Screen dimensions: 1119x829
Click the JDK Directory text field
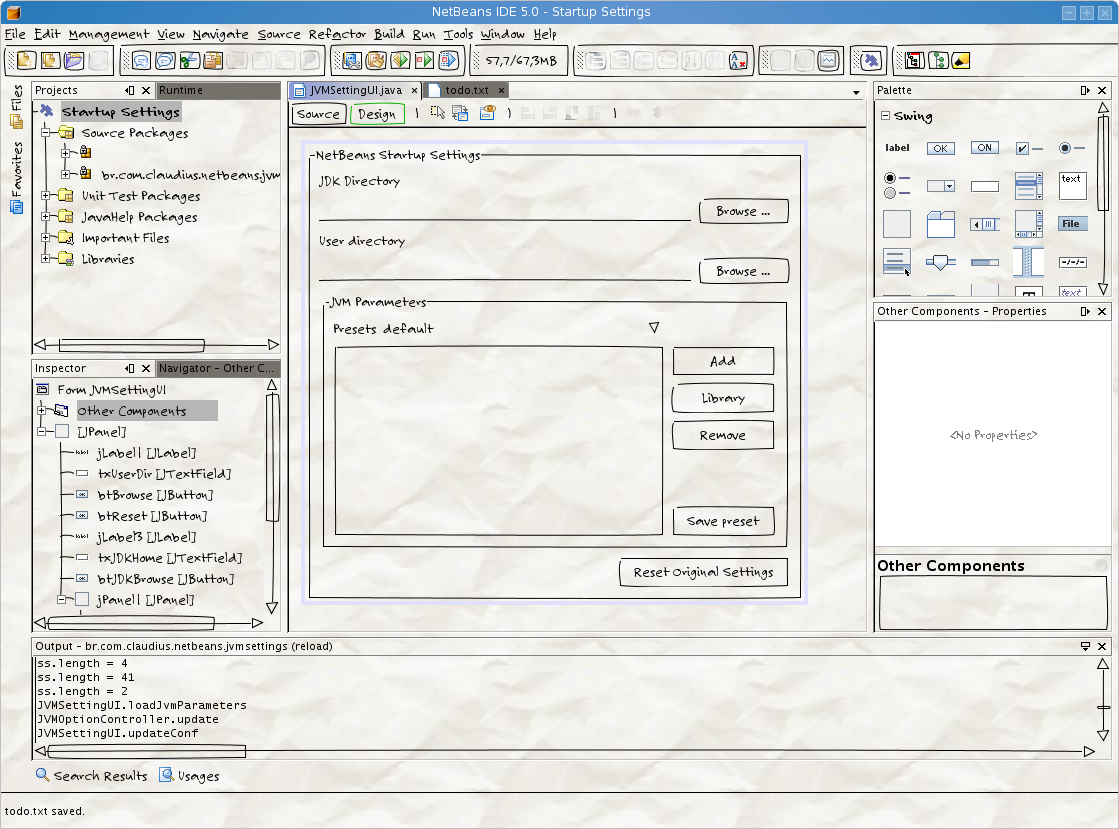(x=505, y=212)
